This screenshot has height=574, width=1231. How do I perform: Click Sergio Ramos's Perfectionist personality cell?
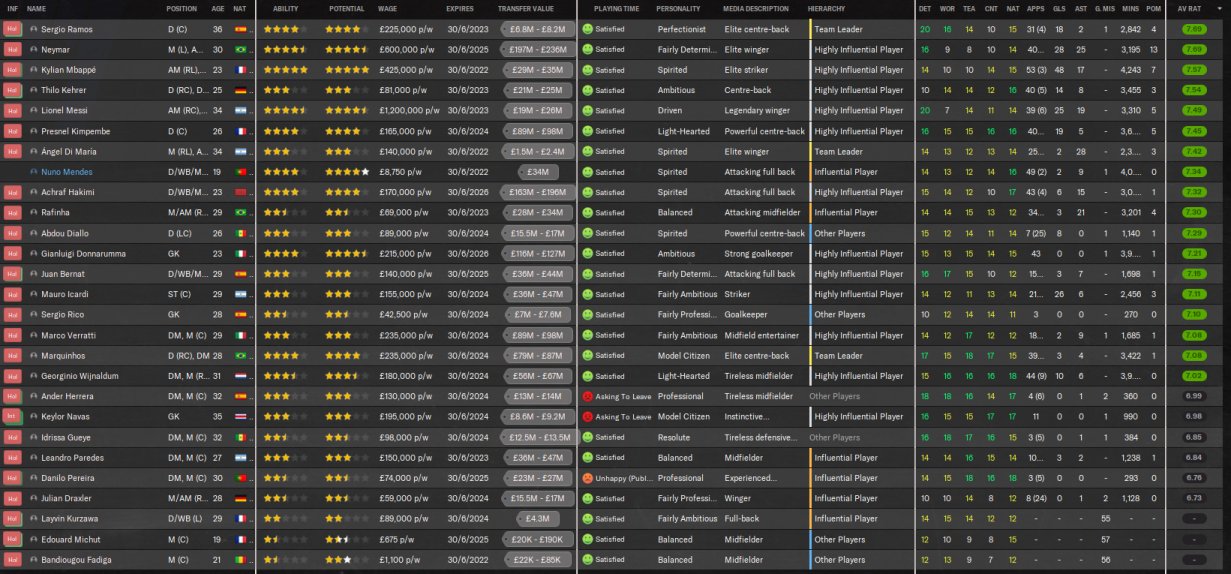682,29
